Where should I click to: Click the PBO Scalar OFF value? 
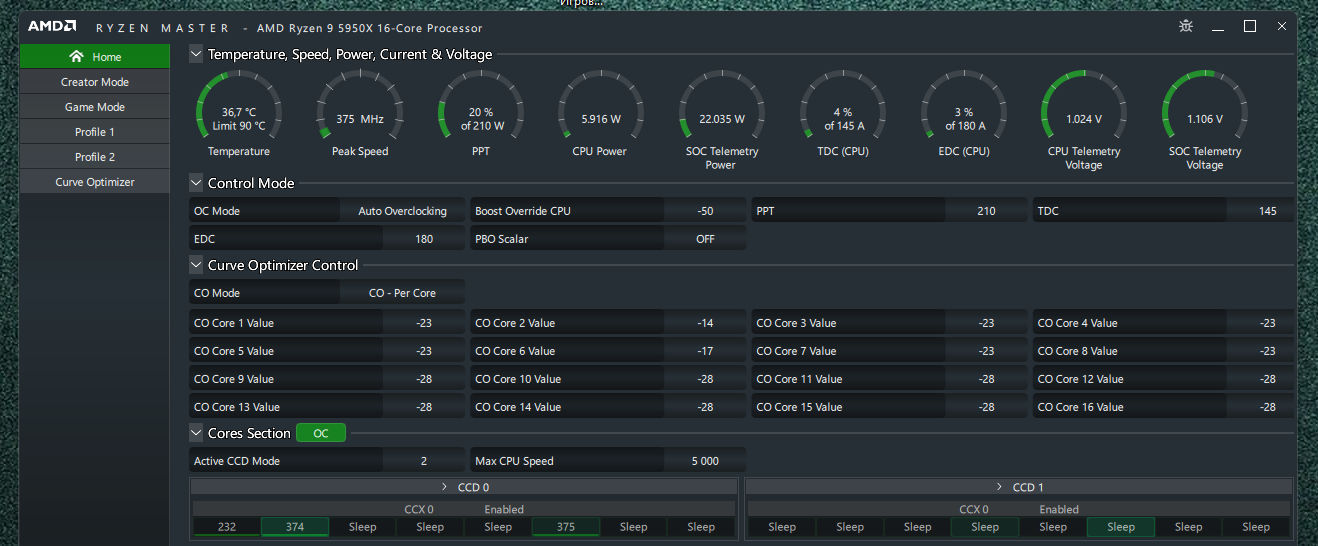point(705,239)
